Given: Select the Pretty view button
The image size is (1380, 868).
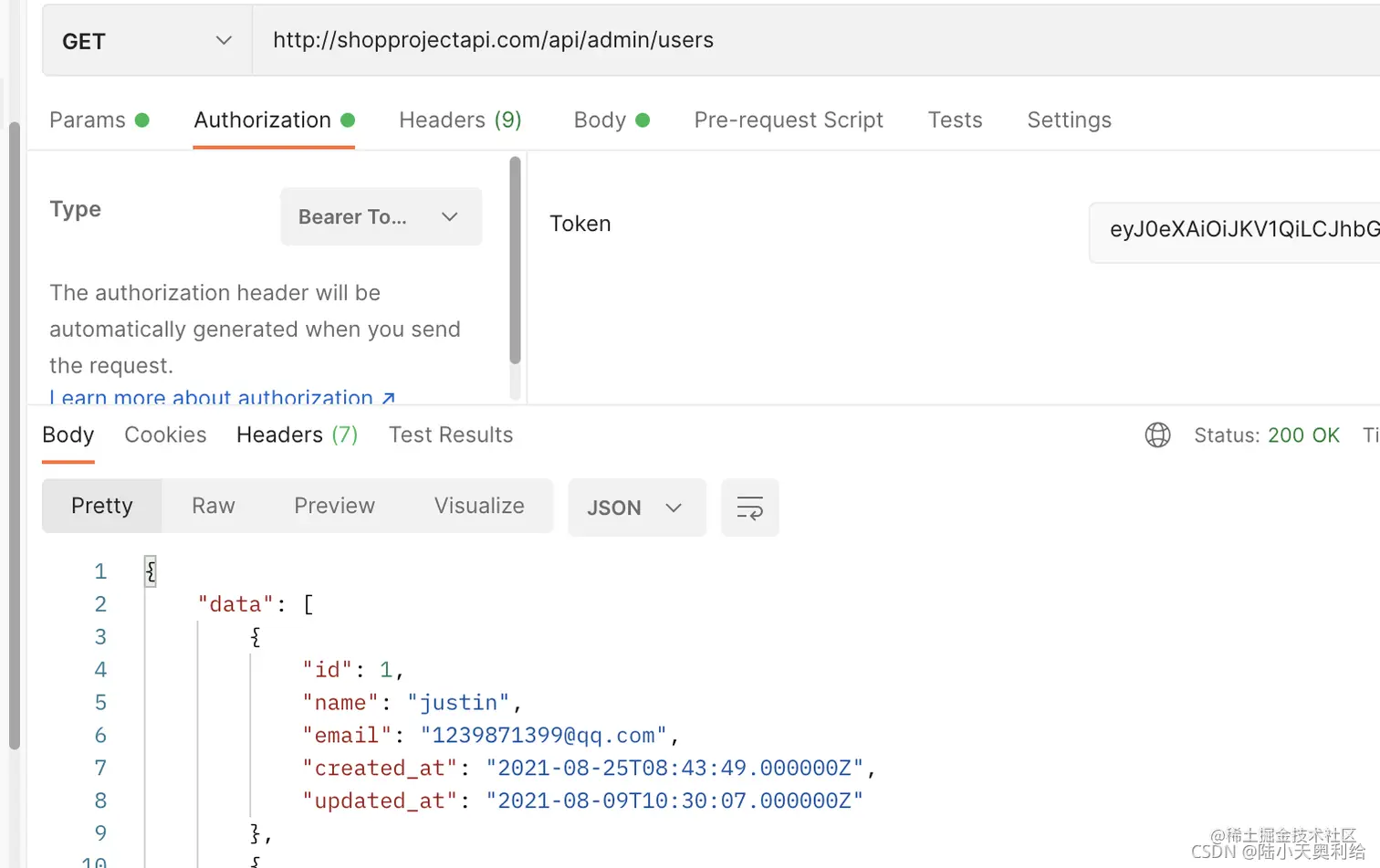Looking at the screenshot, I should click(102, 506).
